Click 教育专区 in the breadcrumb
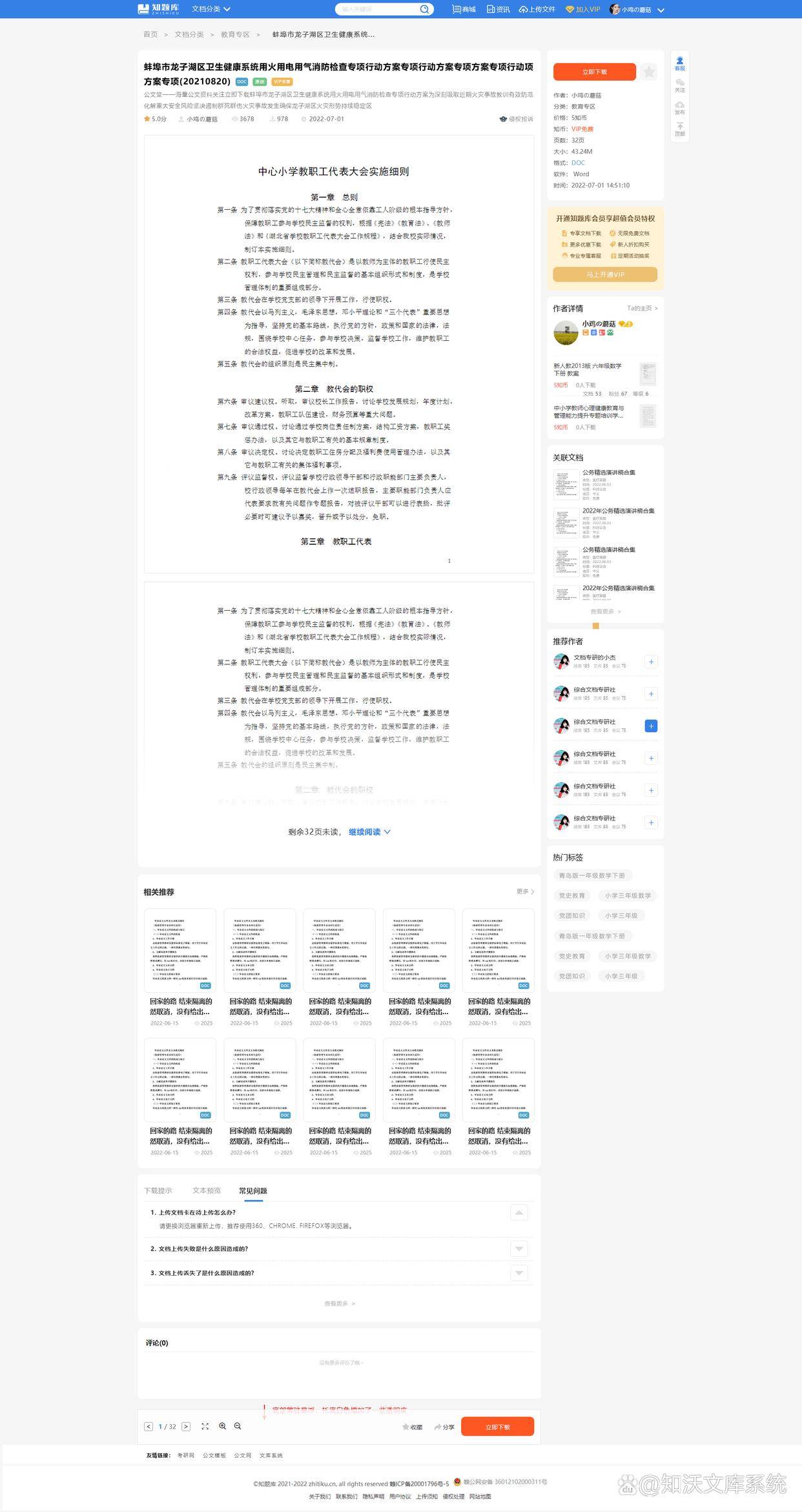The width and height of the screenshot is (802, 1512). [x=235, y=34]
